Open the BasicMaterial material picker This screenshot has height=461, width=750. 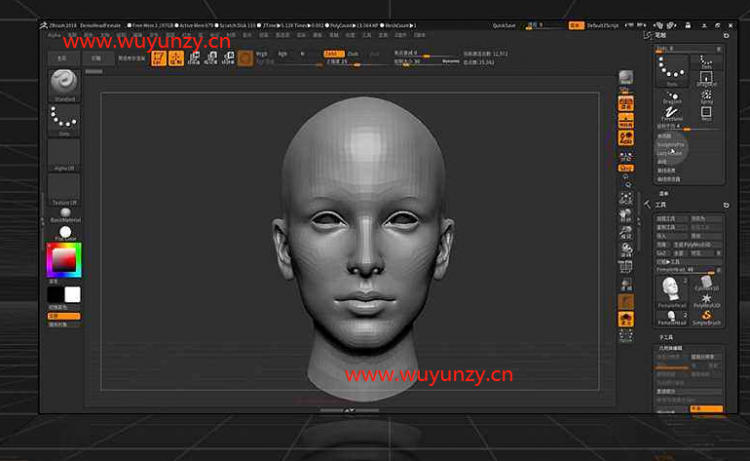click(x=64, y=215)
